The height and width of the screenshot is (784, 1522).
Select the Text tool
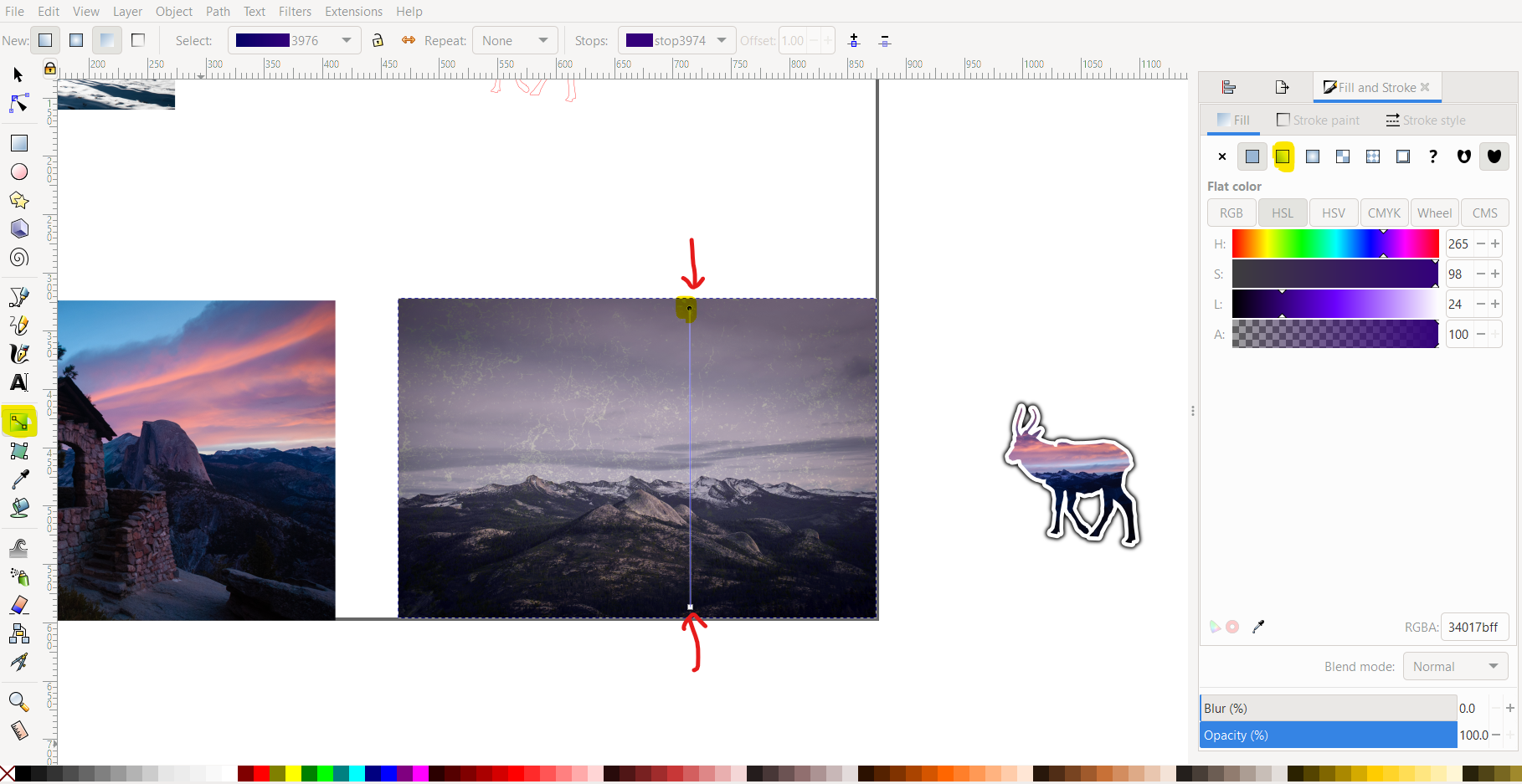tap(18, 382)
